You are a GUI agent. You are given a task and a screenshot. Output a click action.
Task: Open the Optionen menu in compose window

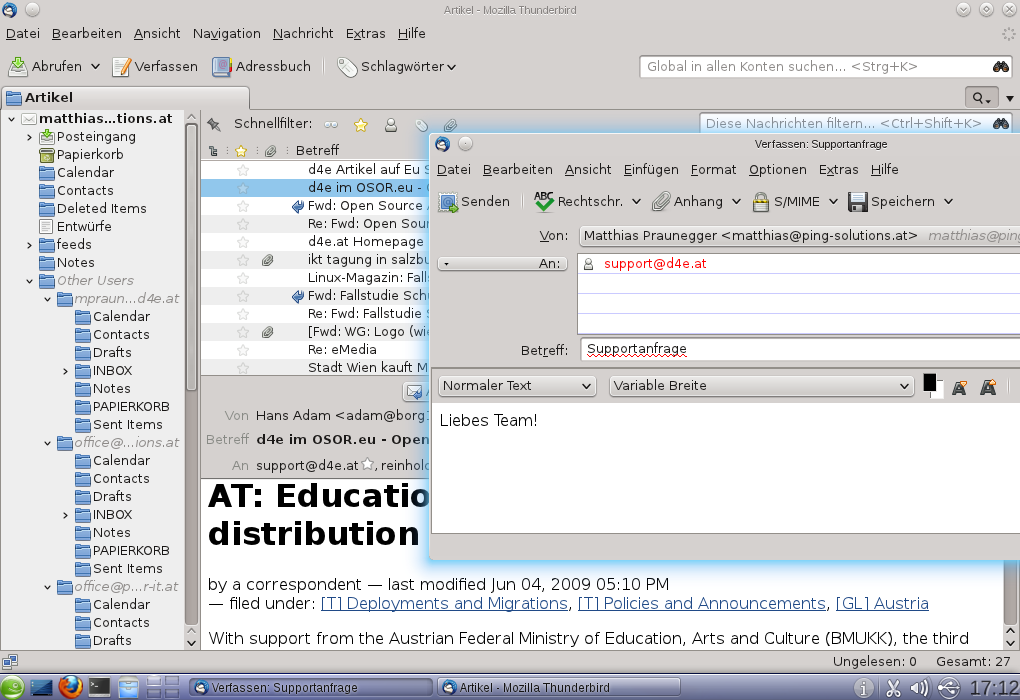778,170
